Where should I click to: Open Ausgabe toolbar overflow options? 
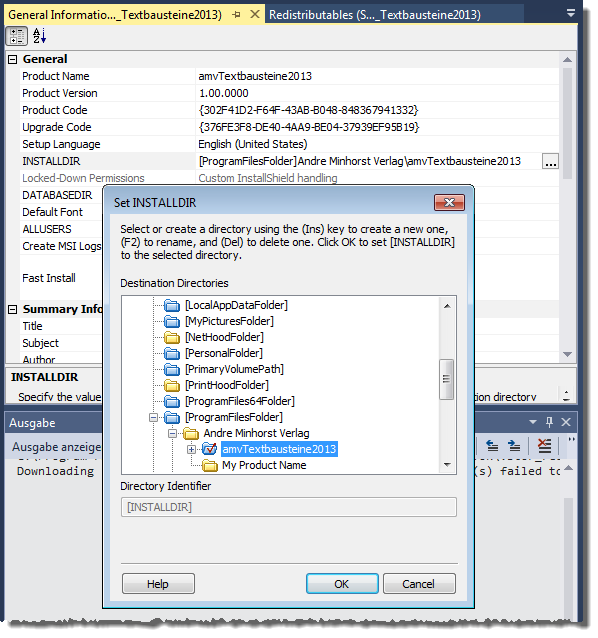572,439
